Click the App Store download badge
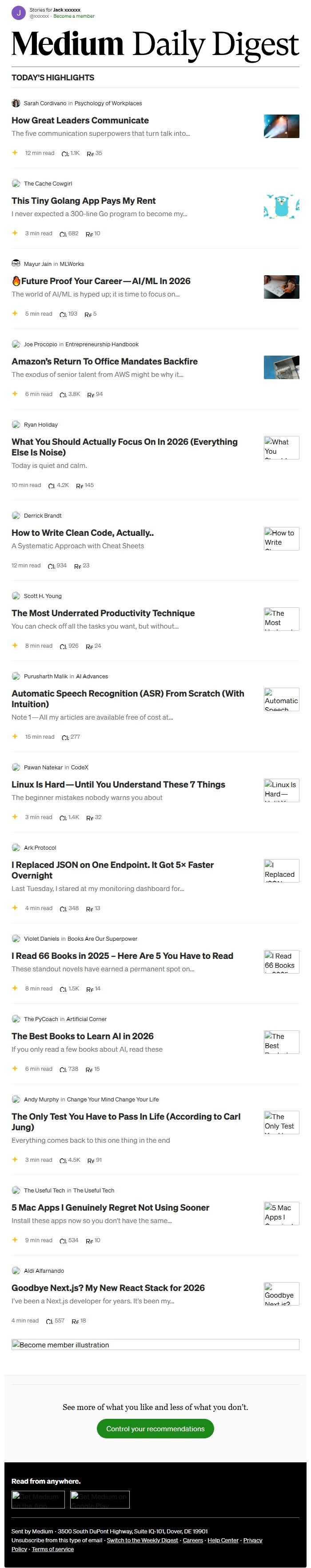The height and width of the screenshot is (1568, 311). 38,1499
